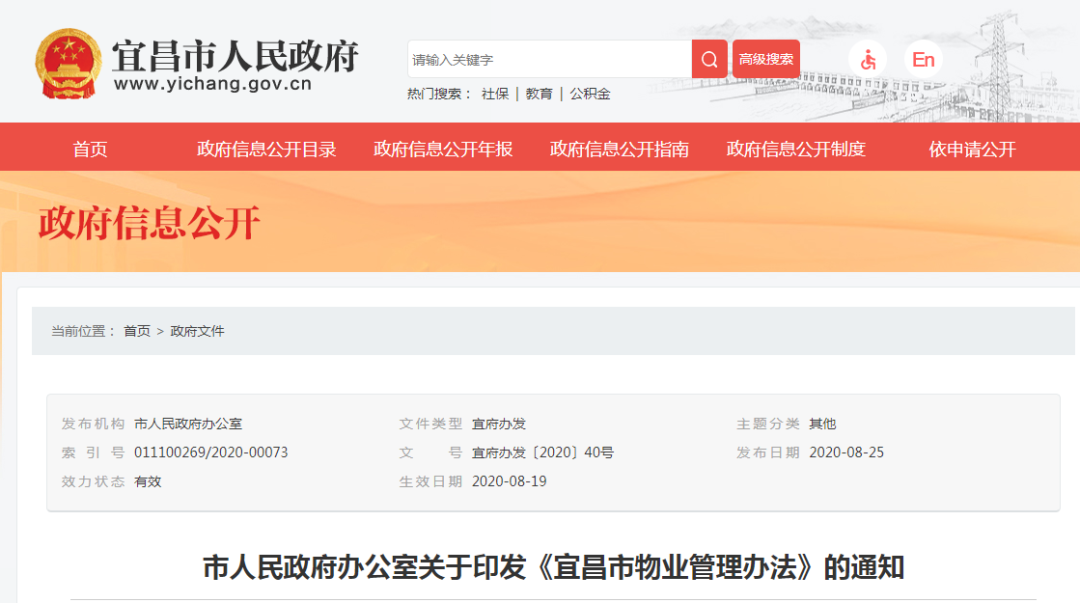Open 政府信息公开年报 menu item
Screen dimensions: 1080x603
[x=443, y=149]
